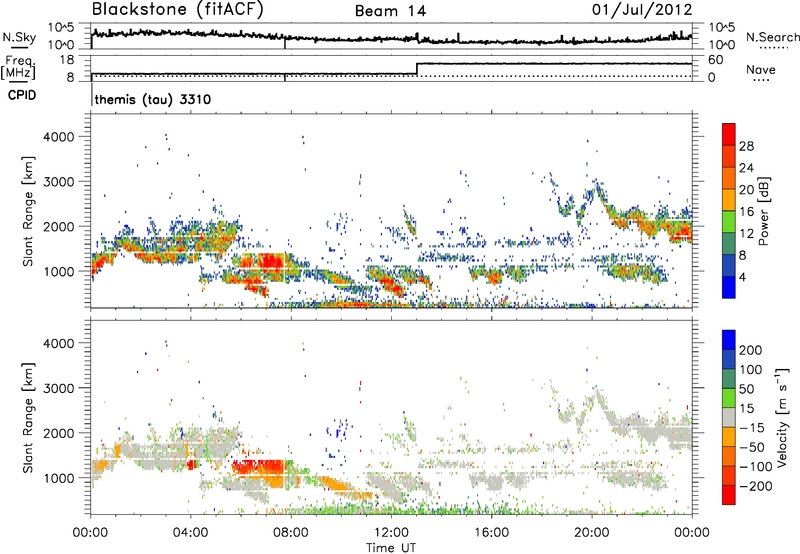Select the '4' label on Power colorbar
800x554 pixels.
point(742,277)
